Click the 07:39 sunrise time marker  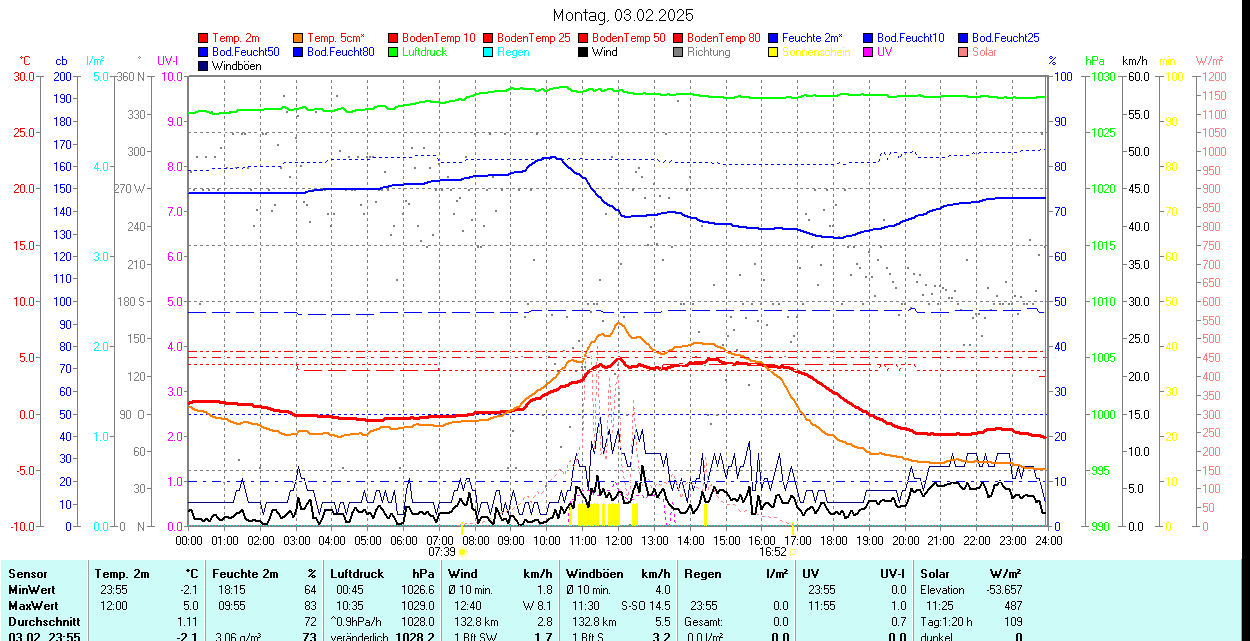click(x=442, y=551)
